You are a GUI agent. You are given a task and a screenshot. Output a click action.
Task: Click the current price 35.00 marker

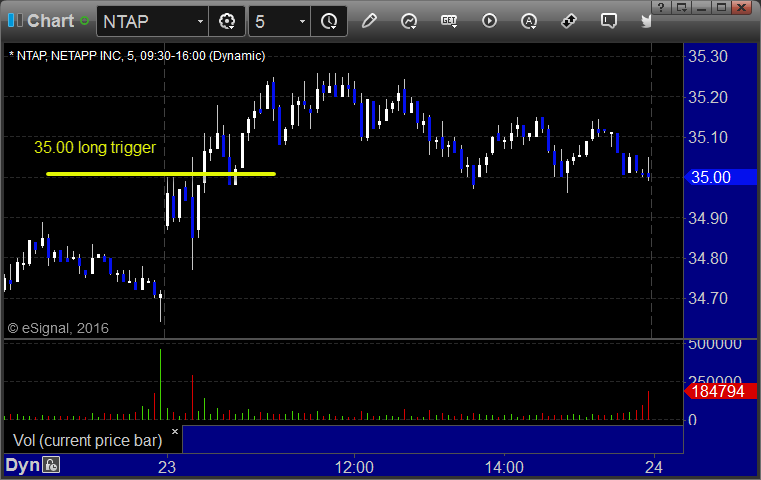[720, 177]
